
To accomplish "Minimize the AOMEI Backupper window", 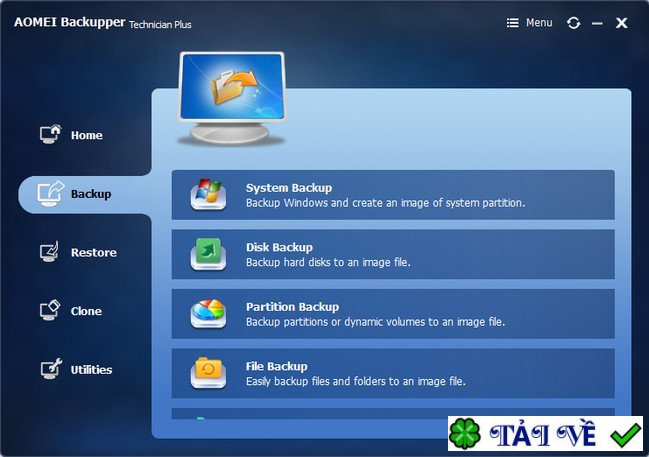I will click(597, 23).
